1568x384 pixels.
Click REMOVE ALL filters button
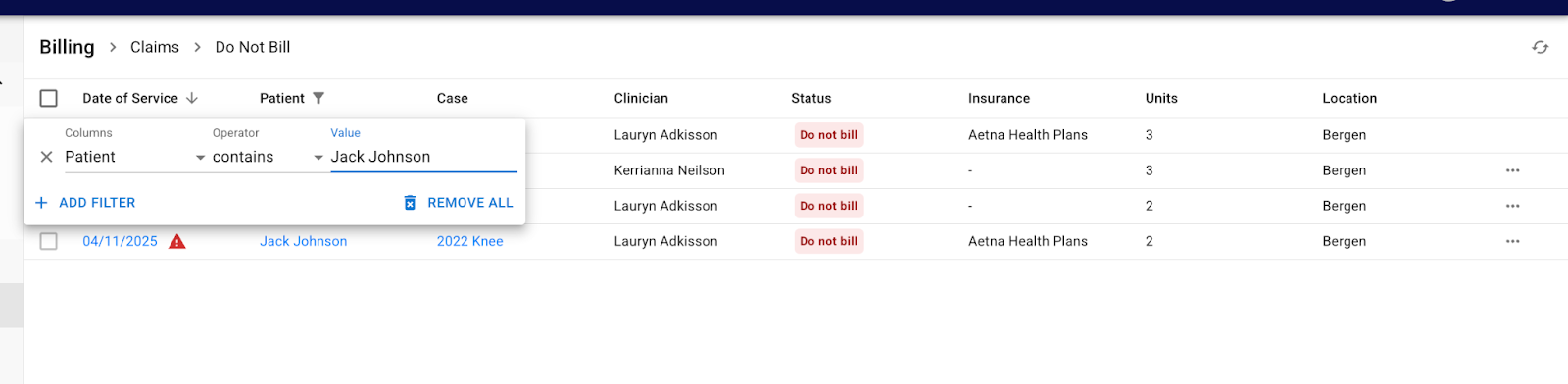click(x=459, y=203)
